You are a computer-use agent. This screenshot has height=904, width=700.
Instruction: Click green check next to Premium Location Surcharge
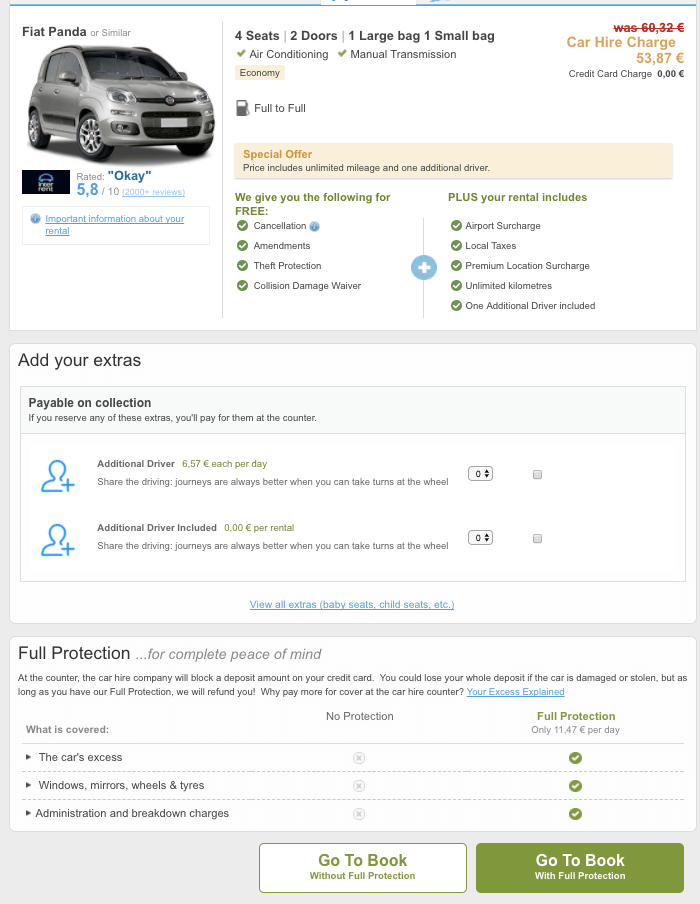click(456, 265)
